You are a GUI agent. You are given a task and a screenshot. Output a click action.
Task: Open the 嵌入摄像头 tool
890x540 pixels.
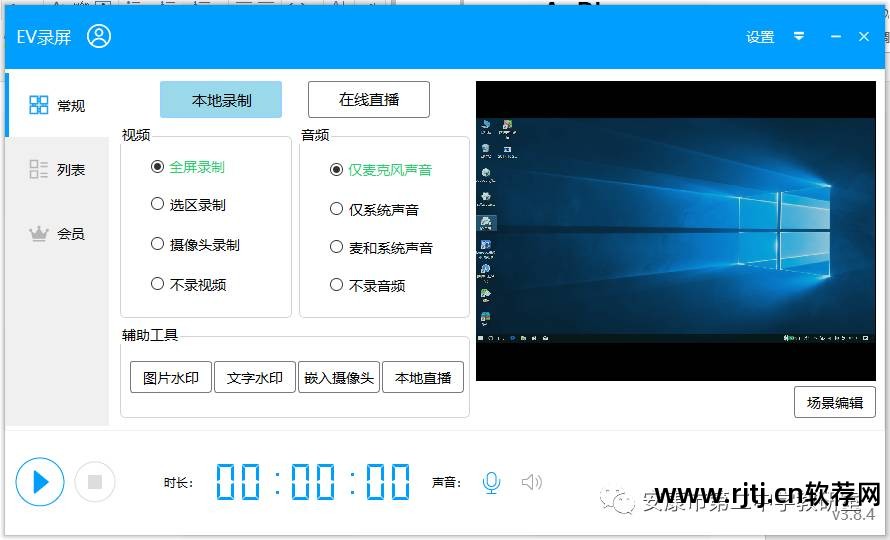[x=339, y=378]
